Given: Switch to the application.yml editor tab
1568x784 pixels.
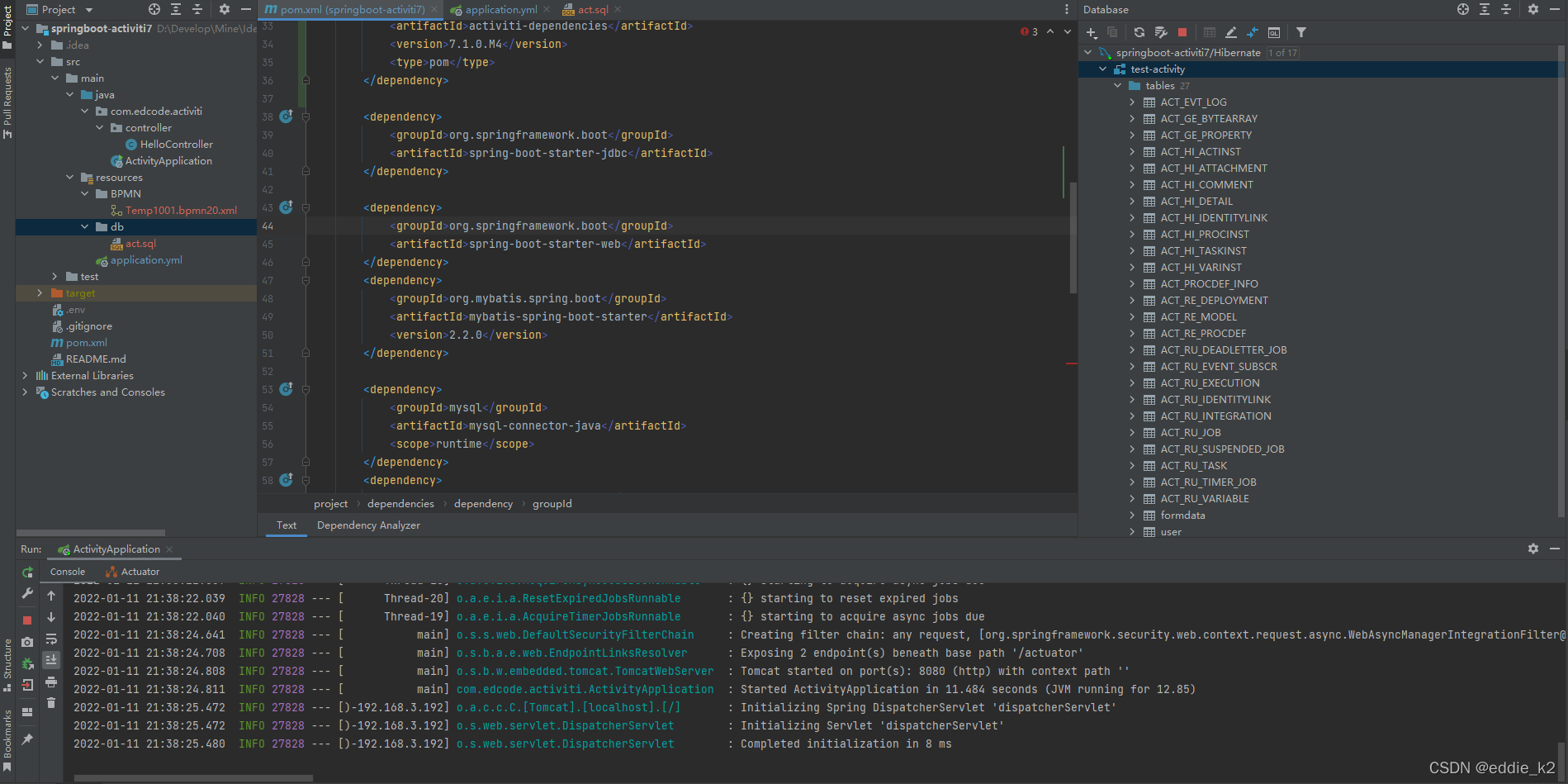Looking at the screenshot, I should [x=500, y=10].
